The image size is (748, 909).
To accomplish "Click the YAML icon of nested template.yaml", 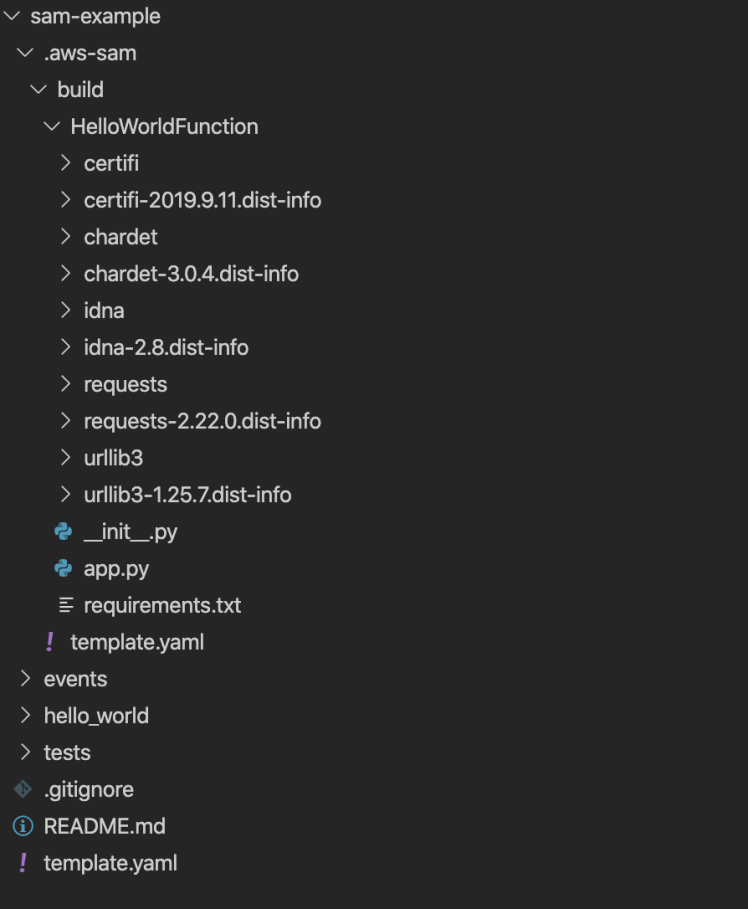I will [x=49, y=642].
